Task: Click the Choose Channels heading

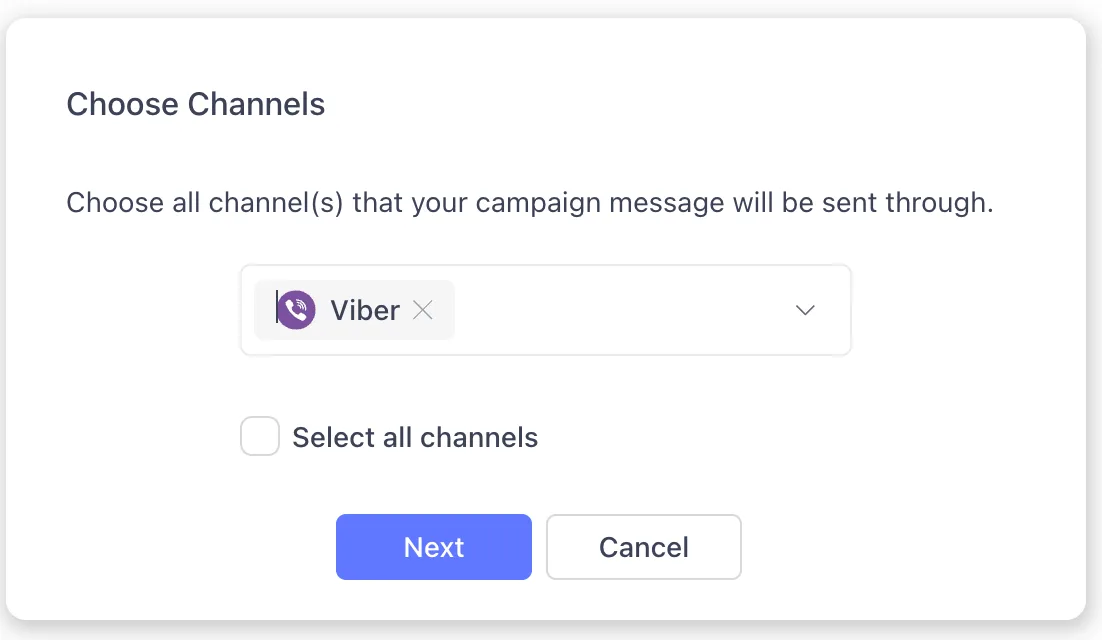Action: 195,104
